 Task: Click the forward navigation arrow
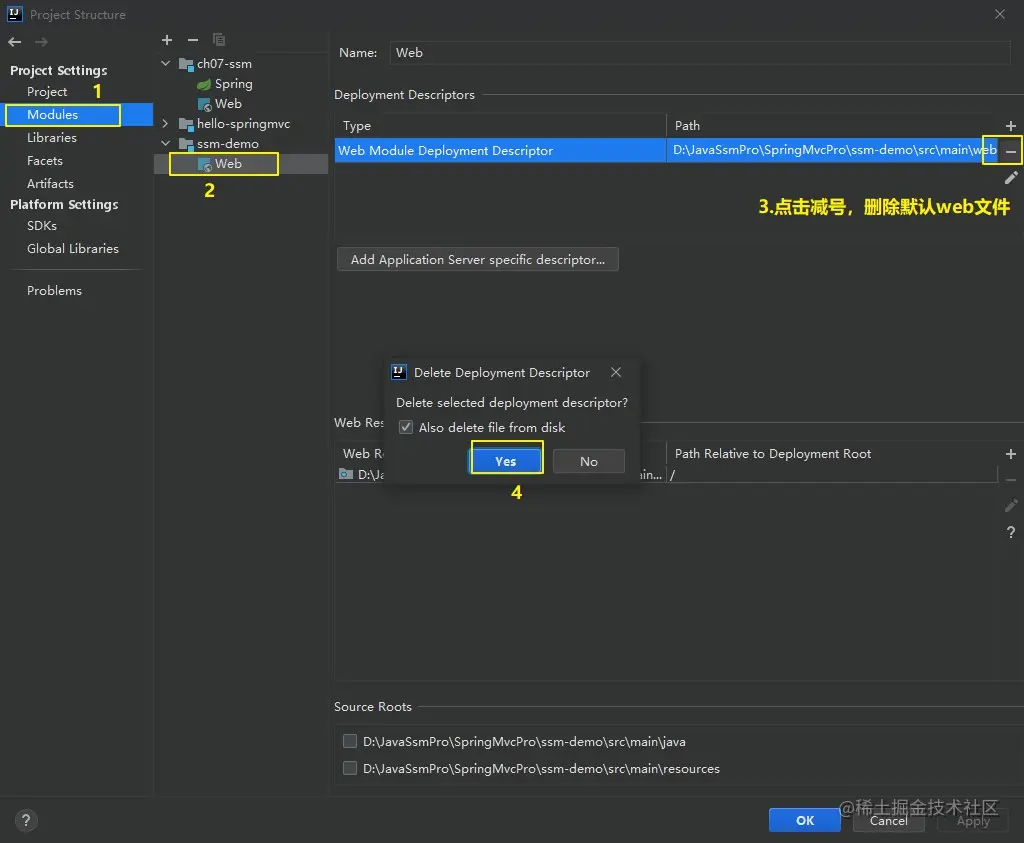(x=41, y=42)
